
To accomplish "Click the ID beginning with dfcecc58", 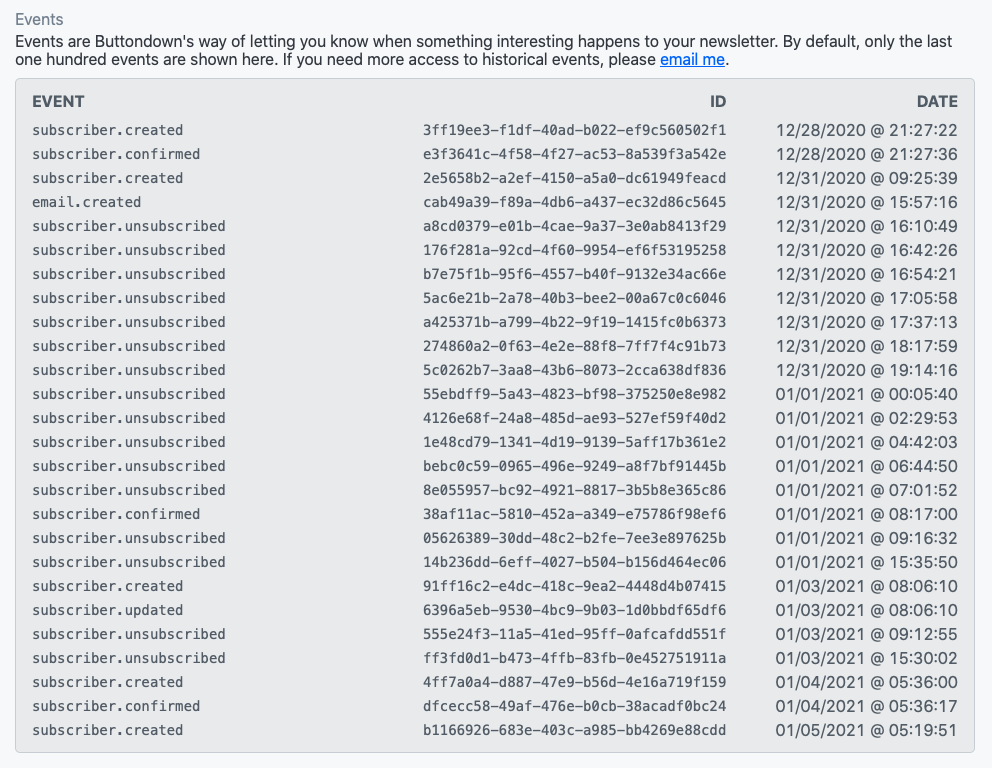I will coord(574,706).
